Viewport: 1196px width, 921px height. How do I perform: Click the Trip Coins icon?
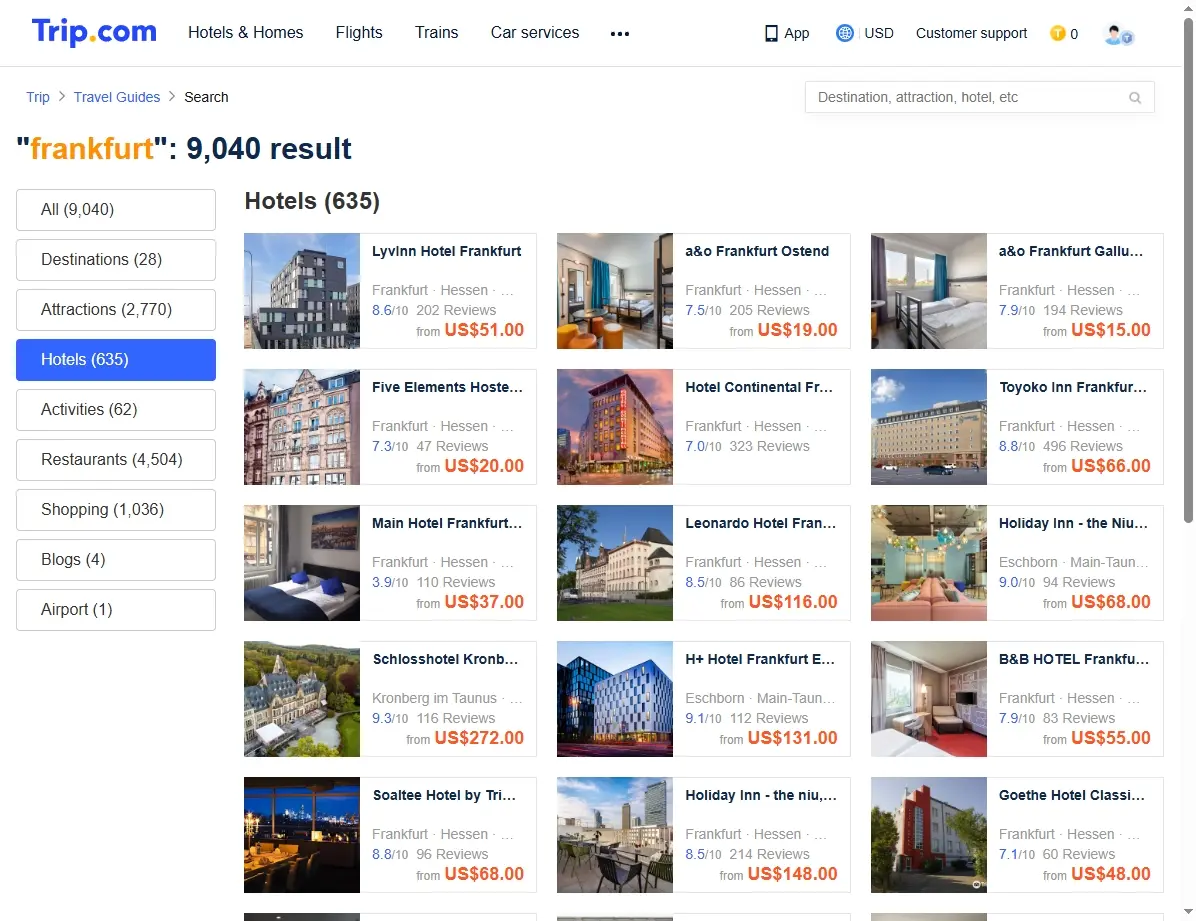1057,33
